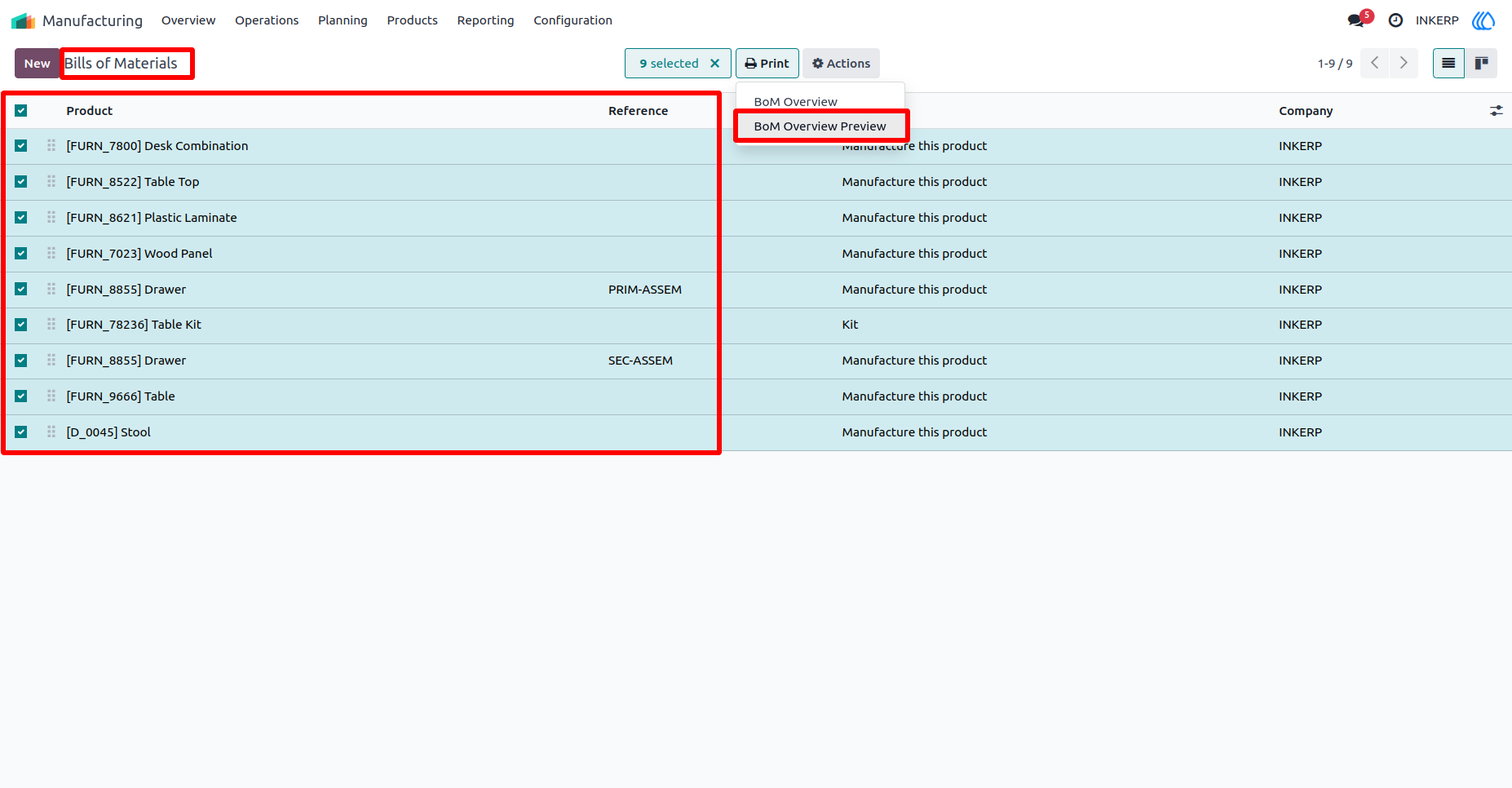Click drag handle for Plastic Laminate row
This screenshot has width=1512, height=788.
tap(51, 217)
